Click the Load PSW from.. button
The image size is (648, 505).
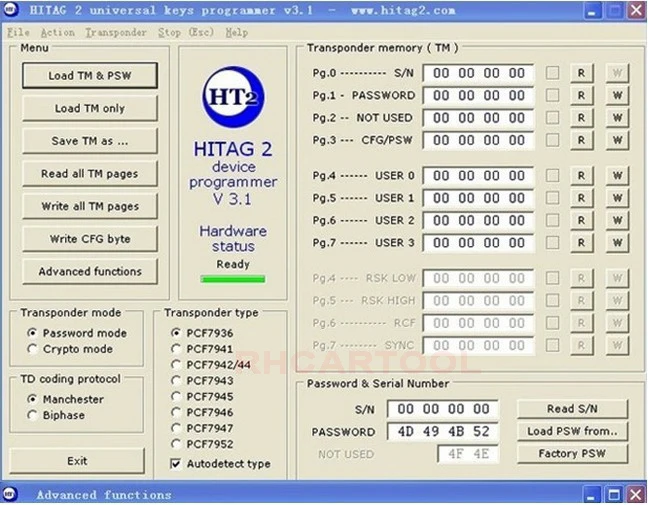(x=572, y=431)
